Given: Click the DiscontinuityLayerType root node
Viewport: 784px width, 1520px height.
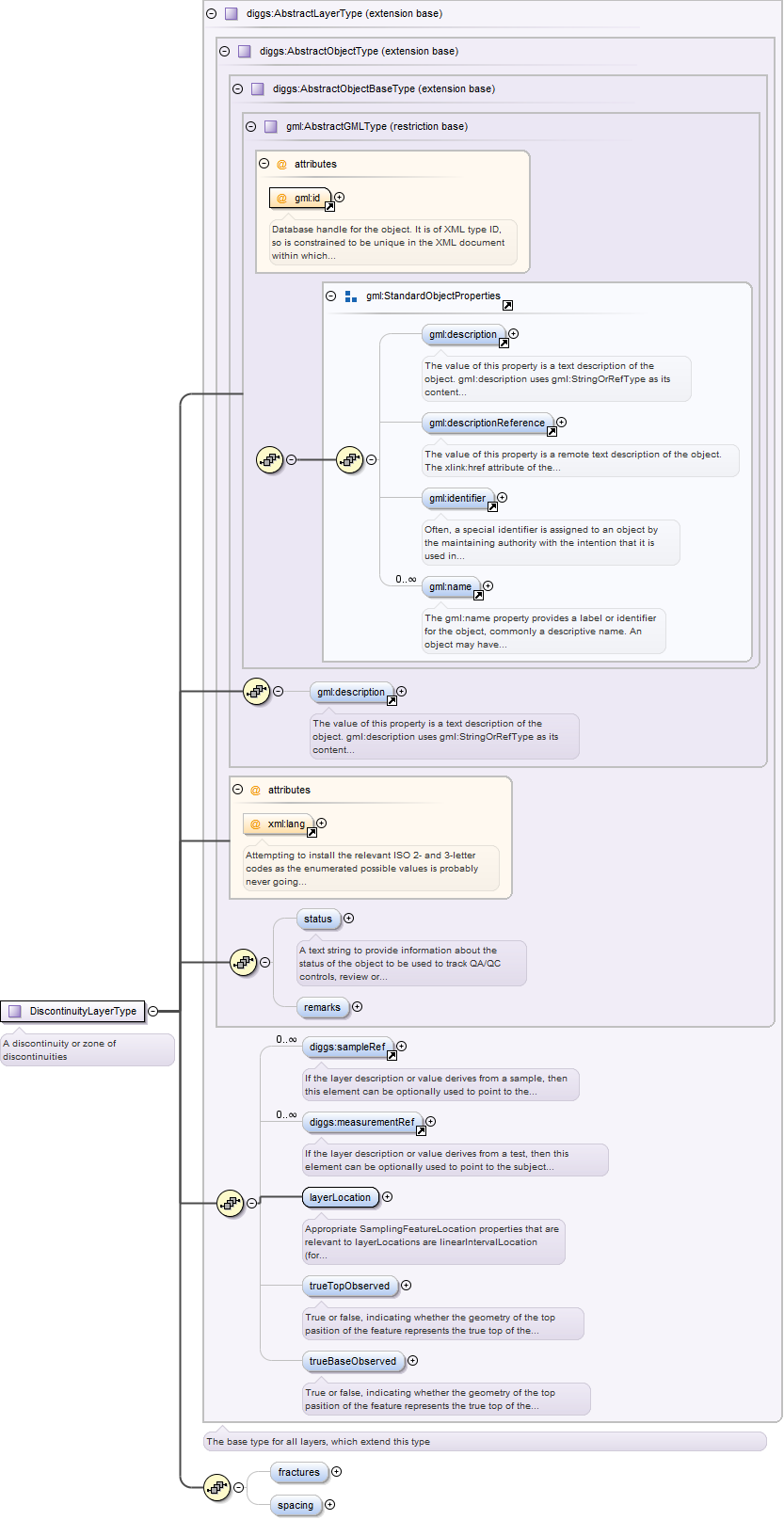Looking at the screenshot, I should click(73, 1011).
